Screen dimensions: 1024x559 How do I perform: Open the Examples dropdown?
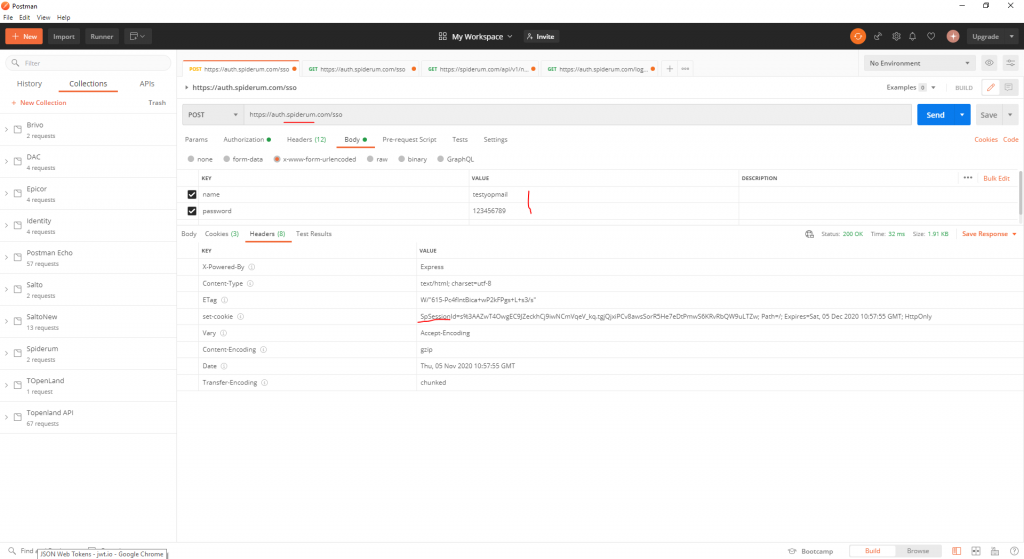(911, 88)
